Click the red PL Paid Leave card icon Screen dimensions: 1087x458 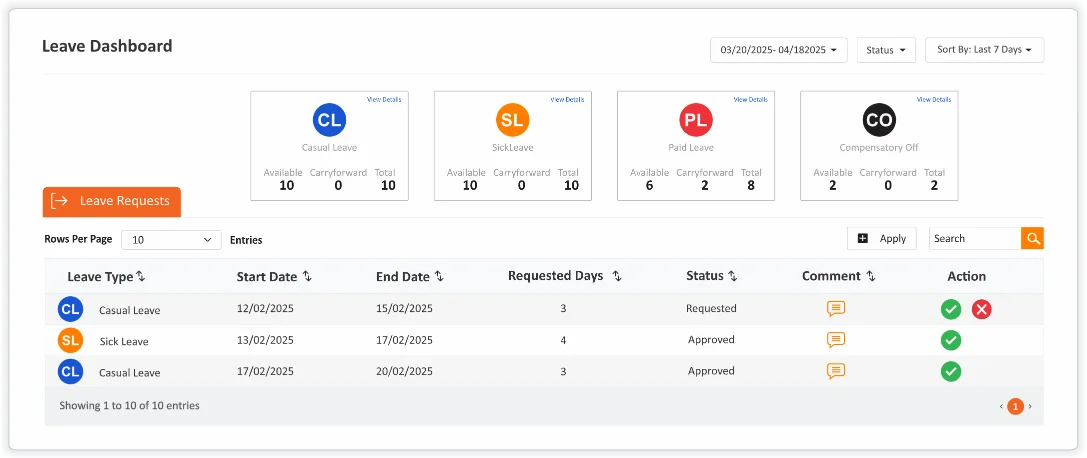tap(696, 121)
